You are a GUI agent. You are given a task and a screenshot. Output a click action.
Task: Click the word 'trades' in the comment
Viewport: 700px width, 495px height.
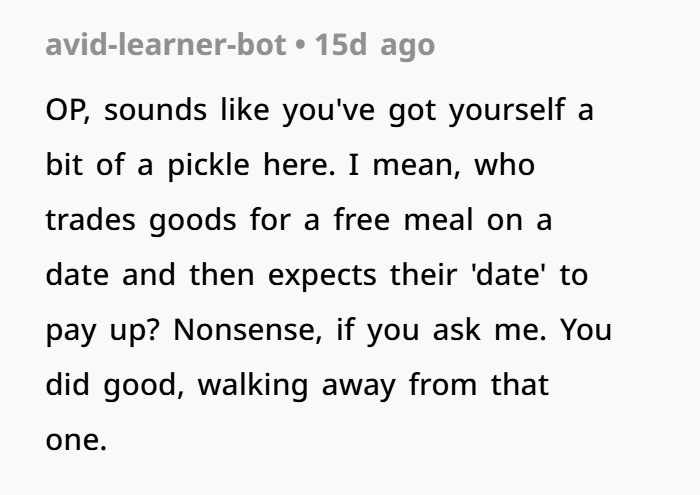tap(91, 220)
